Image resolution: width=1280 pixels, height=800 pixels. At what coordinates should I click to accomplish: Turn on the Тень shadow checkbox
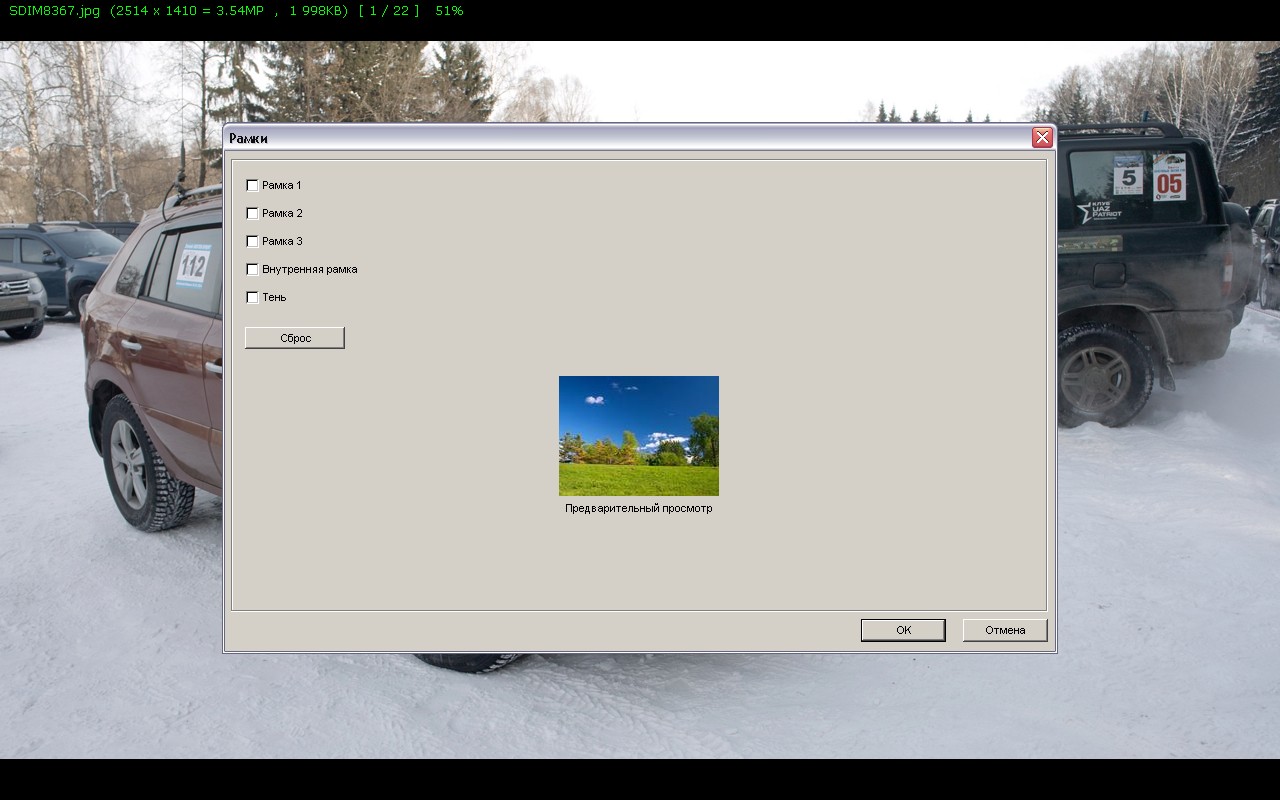252,297
